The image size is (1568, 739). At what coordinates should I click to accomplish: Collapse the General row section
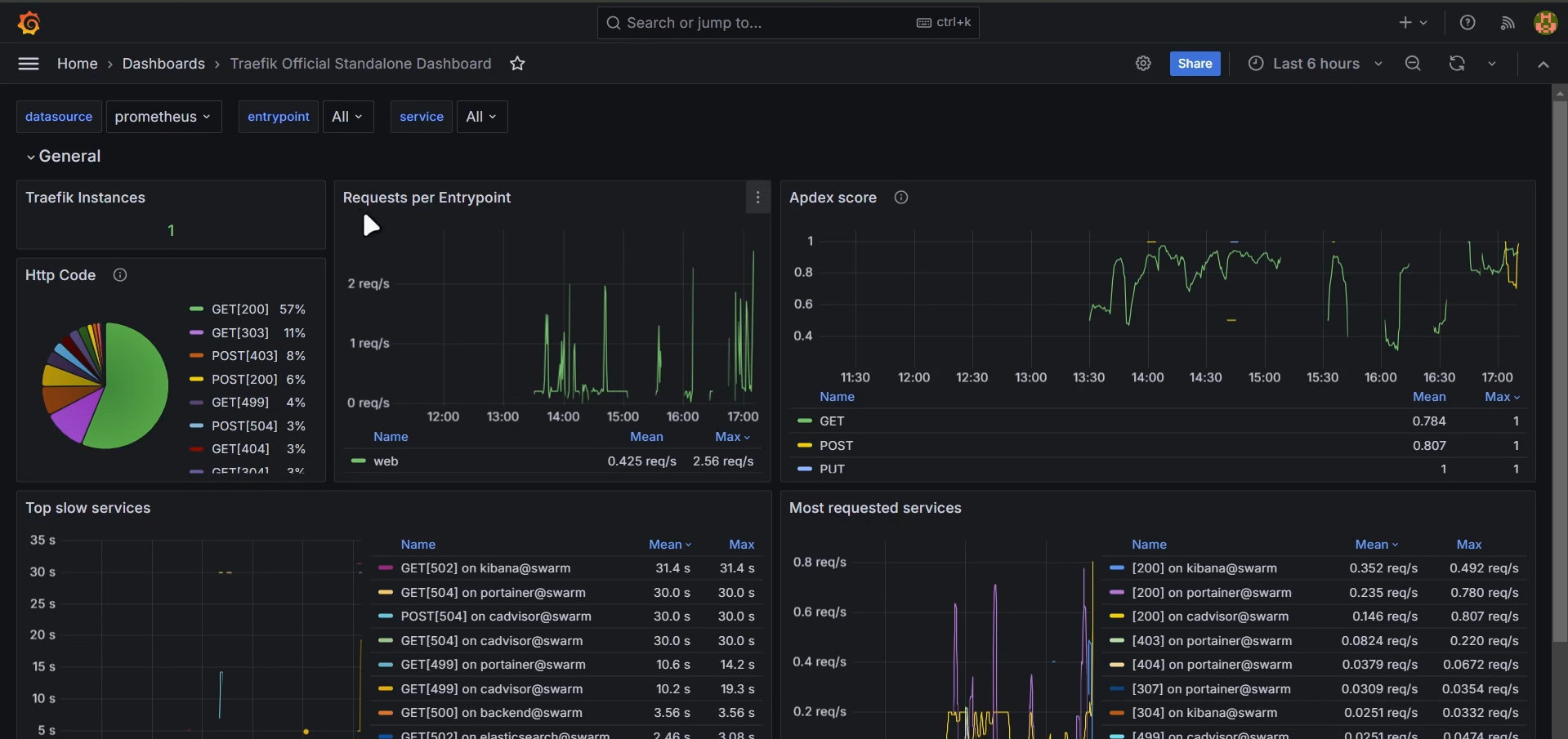(63, 156)
